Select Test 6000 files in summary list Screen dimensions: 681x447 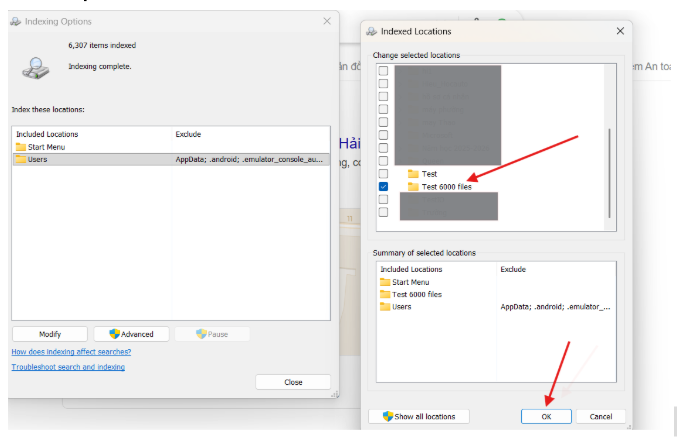click(x=417, y=294)
